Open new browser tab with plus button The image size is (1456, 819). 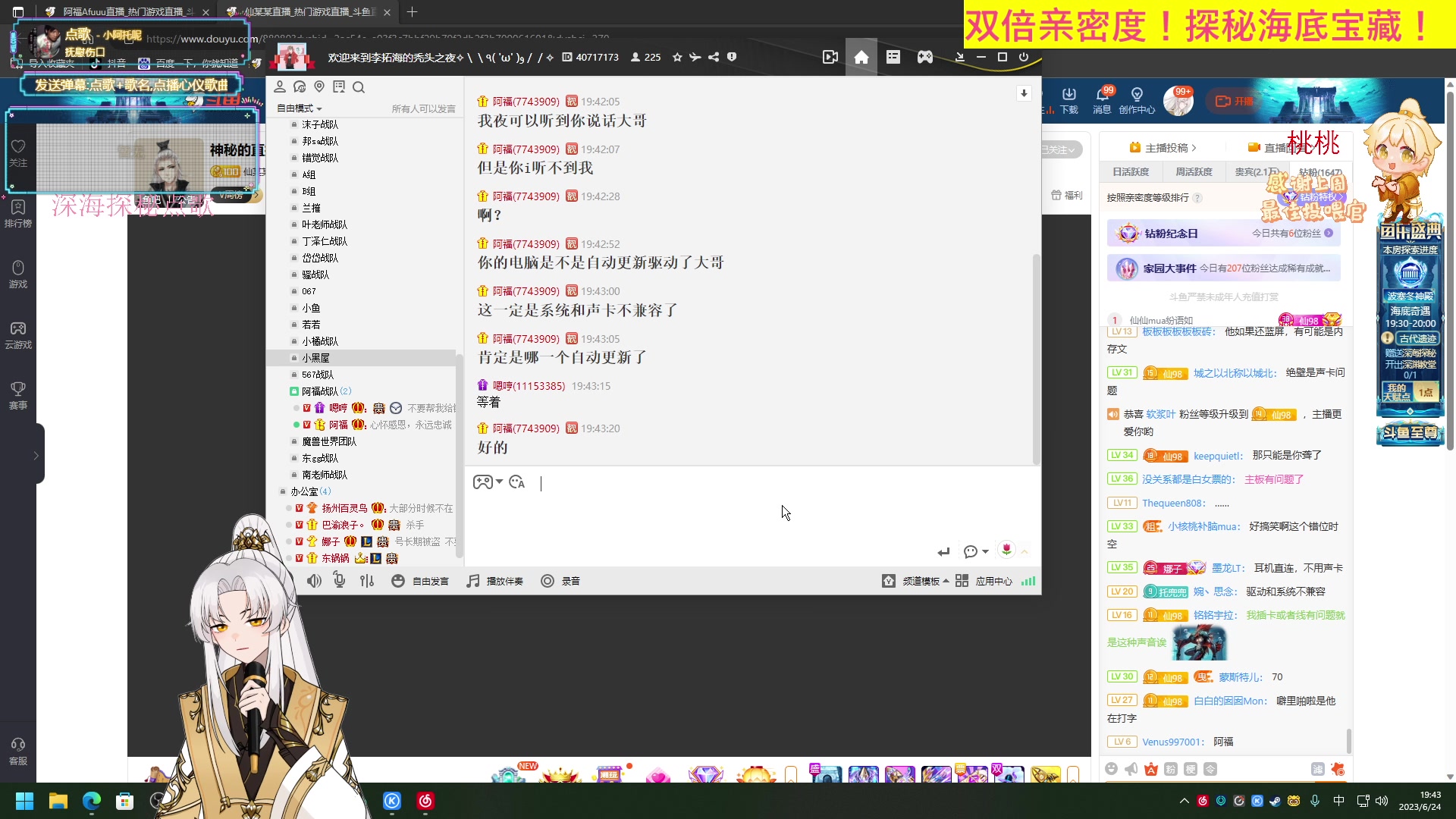point(412,12)
